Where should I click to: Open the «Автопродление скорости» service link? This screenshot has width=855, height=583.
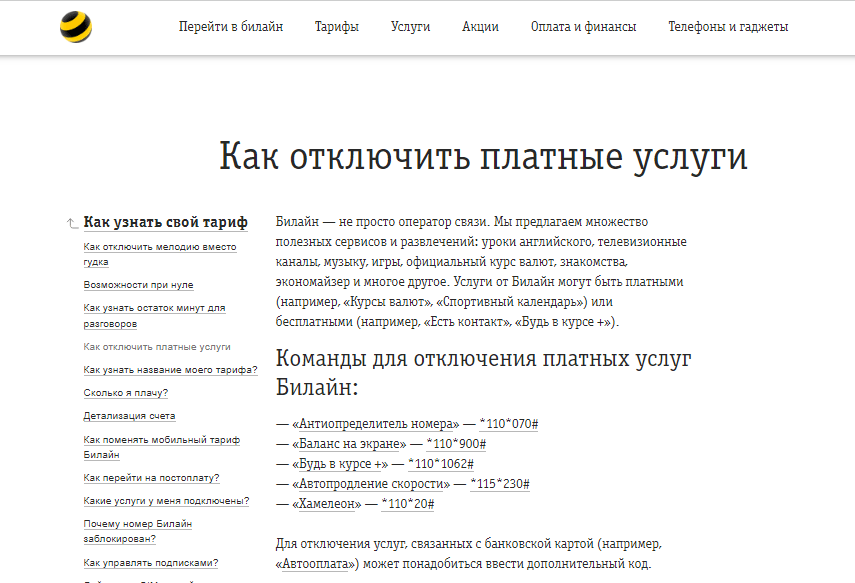point(370,484)
